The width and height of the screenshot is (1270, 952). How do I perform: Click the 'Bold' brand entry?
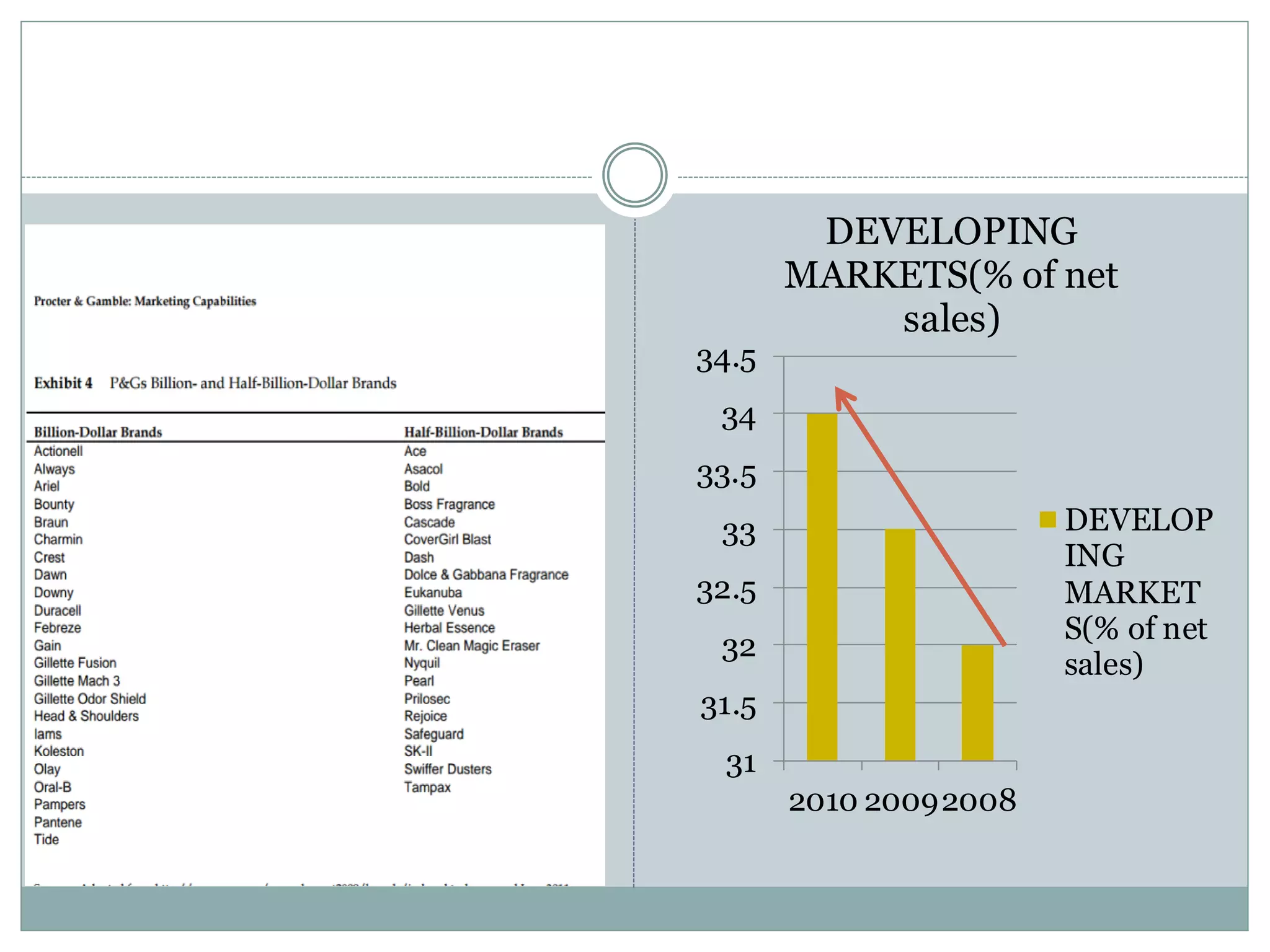point(417,487)
